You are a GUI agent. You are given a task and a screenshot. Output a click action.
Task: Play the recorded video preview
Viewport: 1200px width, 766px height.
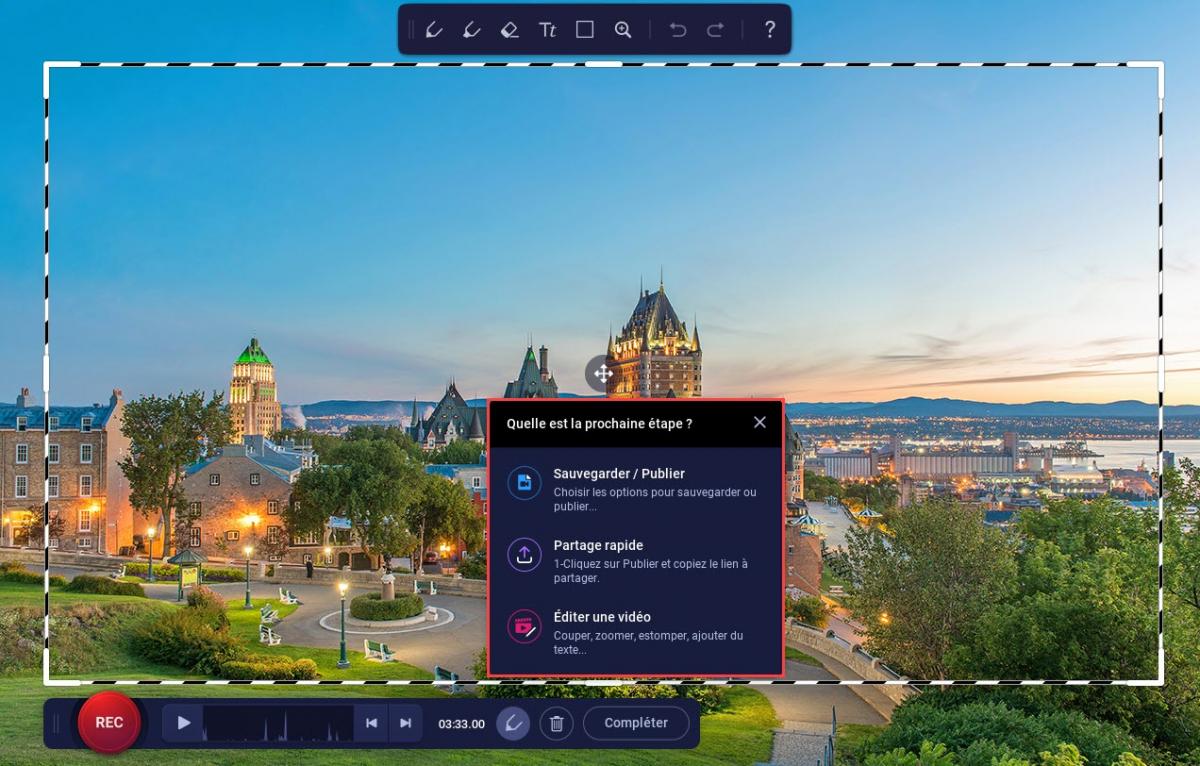point(183,723)
